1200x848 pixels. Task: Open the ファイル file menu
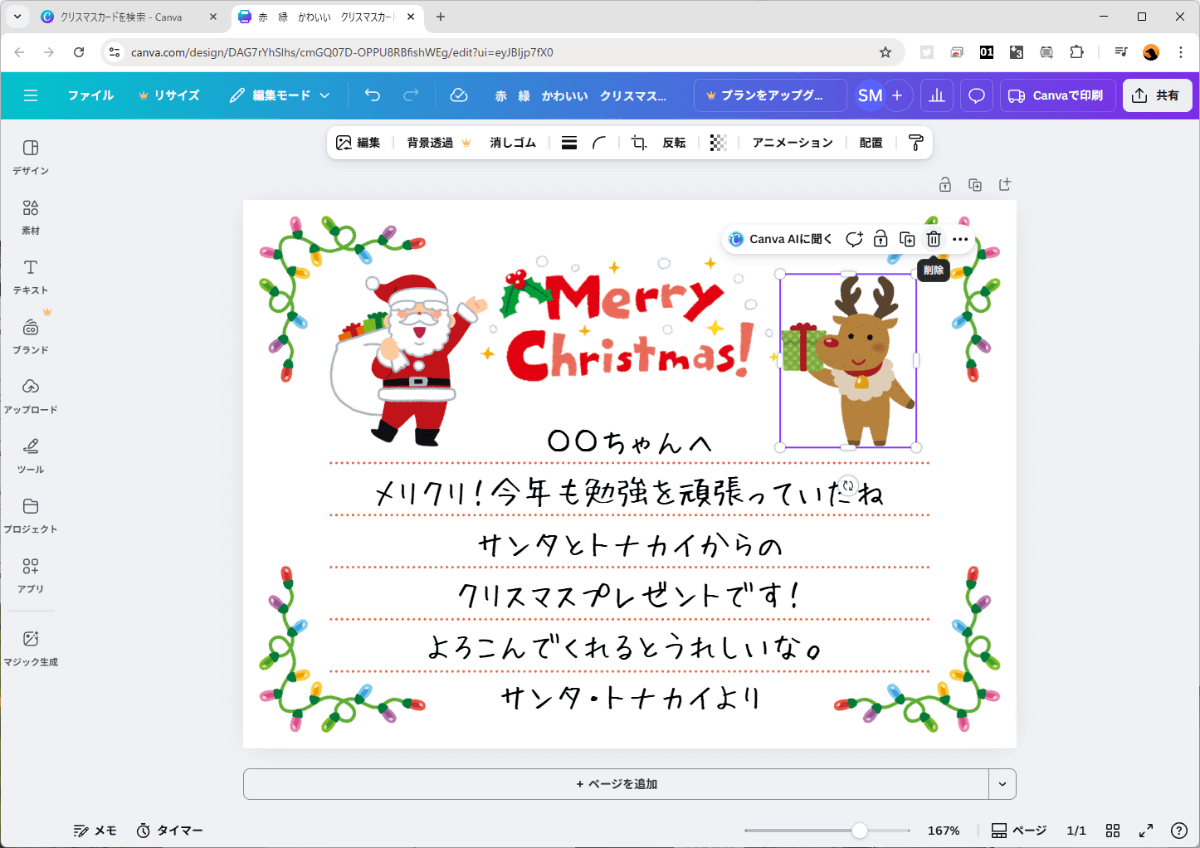pyautogui.click(x=90, y=95)
